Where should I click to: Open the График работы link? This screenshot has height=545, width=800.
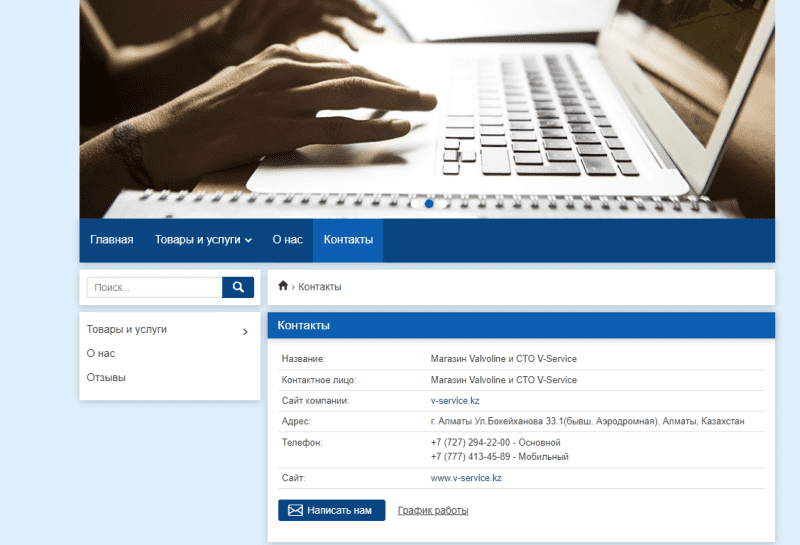click(433, 510)
